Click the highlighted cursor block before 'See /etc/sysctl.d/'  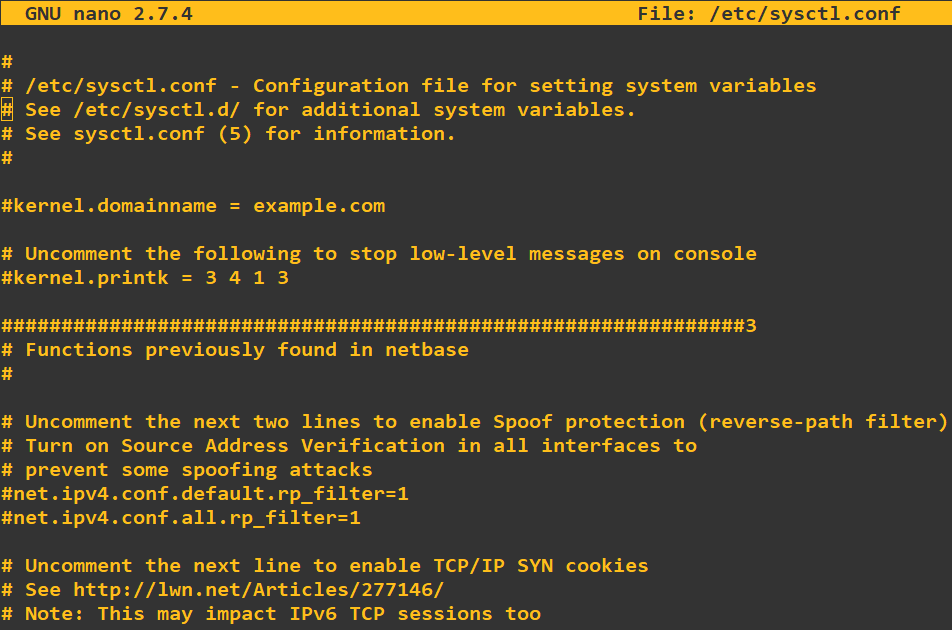[x=7, y=110]
